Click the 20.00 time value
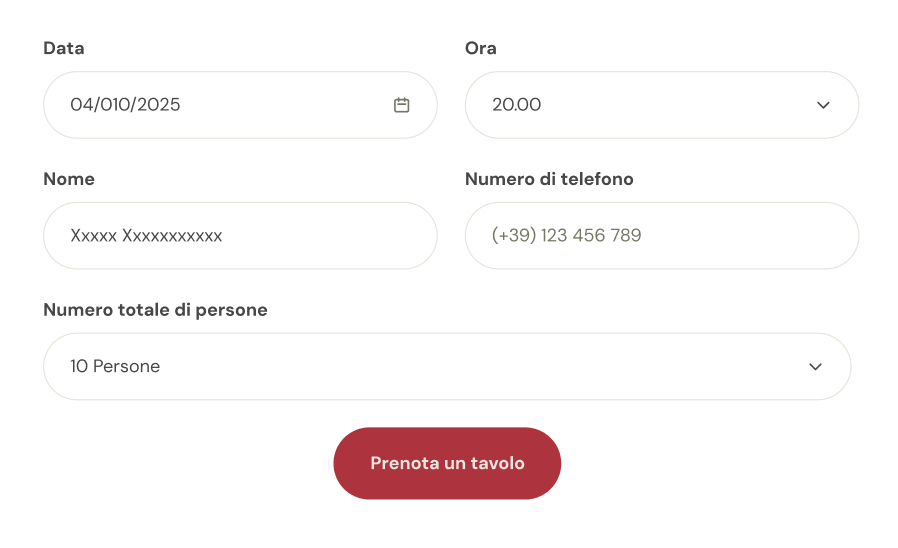898x548 pixels. point(516,105)
